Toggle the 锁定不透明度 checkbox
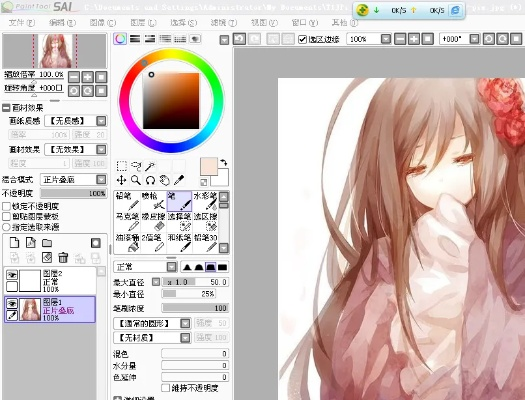 [x=6, y=206]
